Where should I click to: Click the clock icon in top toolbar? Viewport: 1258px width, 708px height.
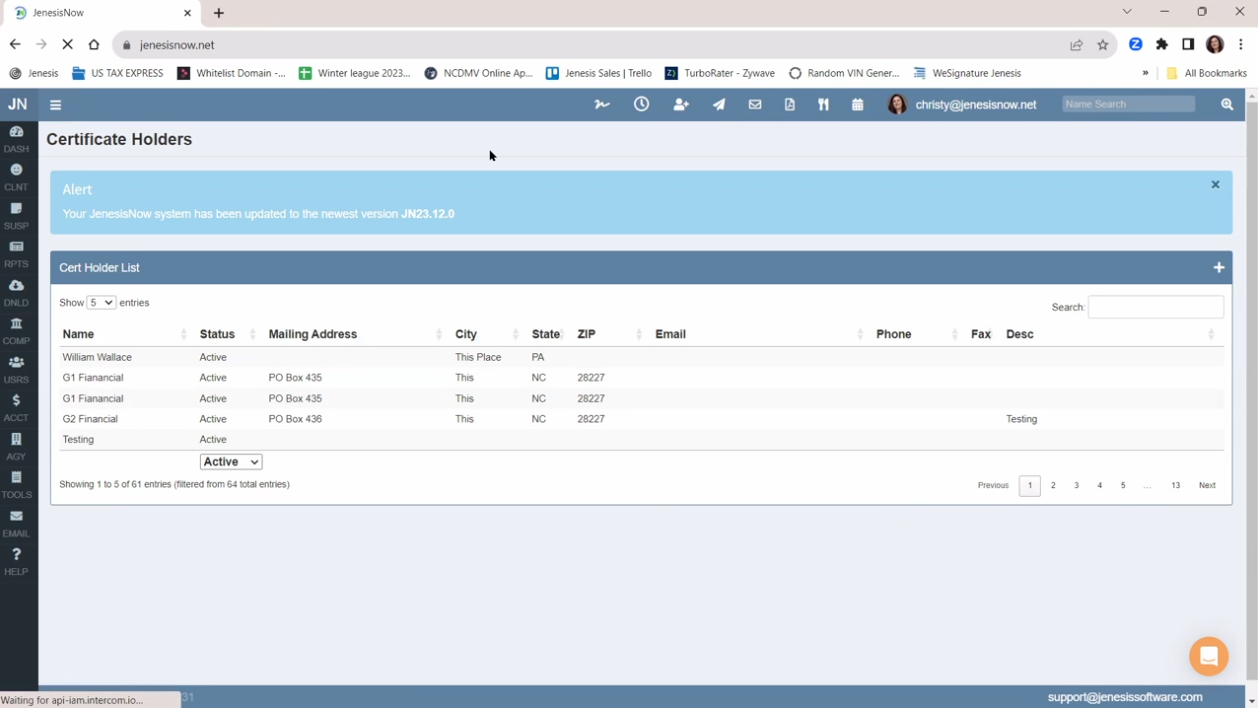click(641, 104)
